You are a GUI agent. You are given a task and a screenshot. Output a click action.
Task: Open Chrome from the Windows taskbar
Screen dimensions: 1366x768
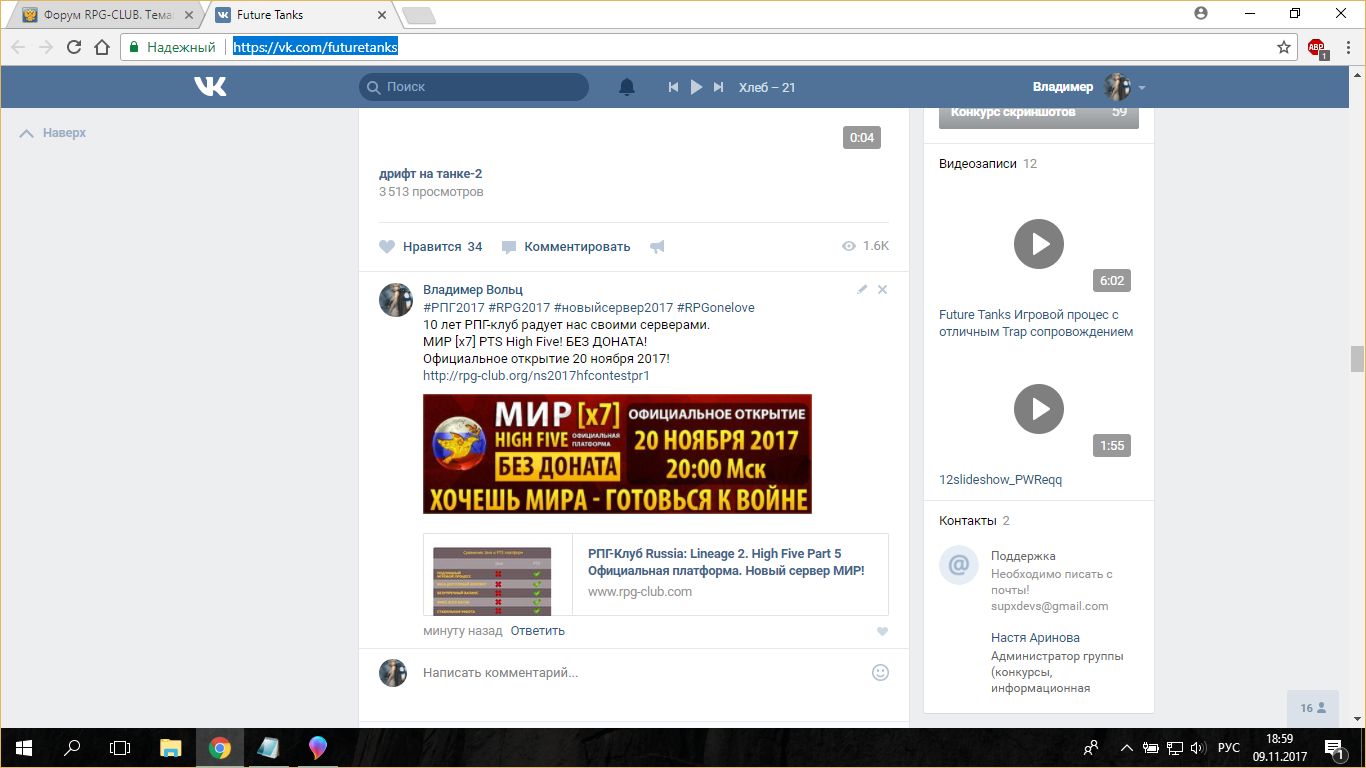click(220, 748)
